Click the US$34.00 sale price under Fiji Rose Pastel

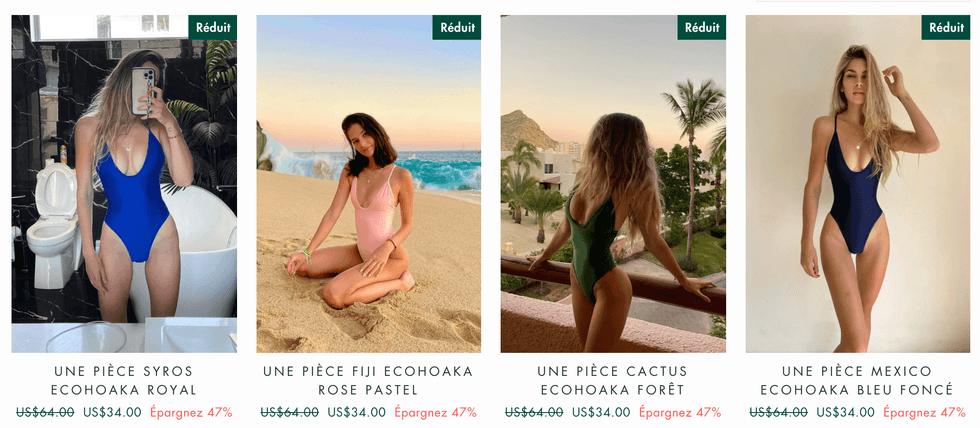pos(357,412)
